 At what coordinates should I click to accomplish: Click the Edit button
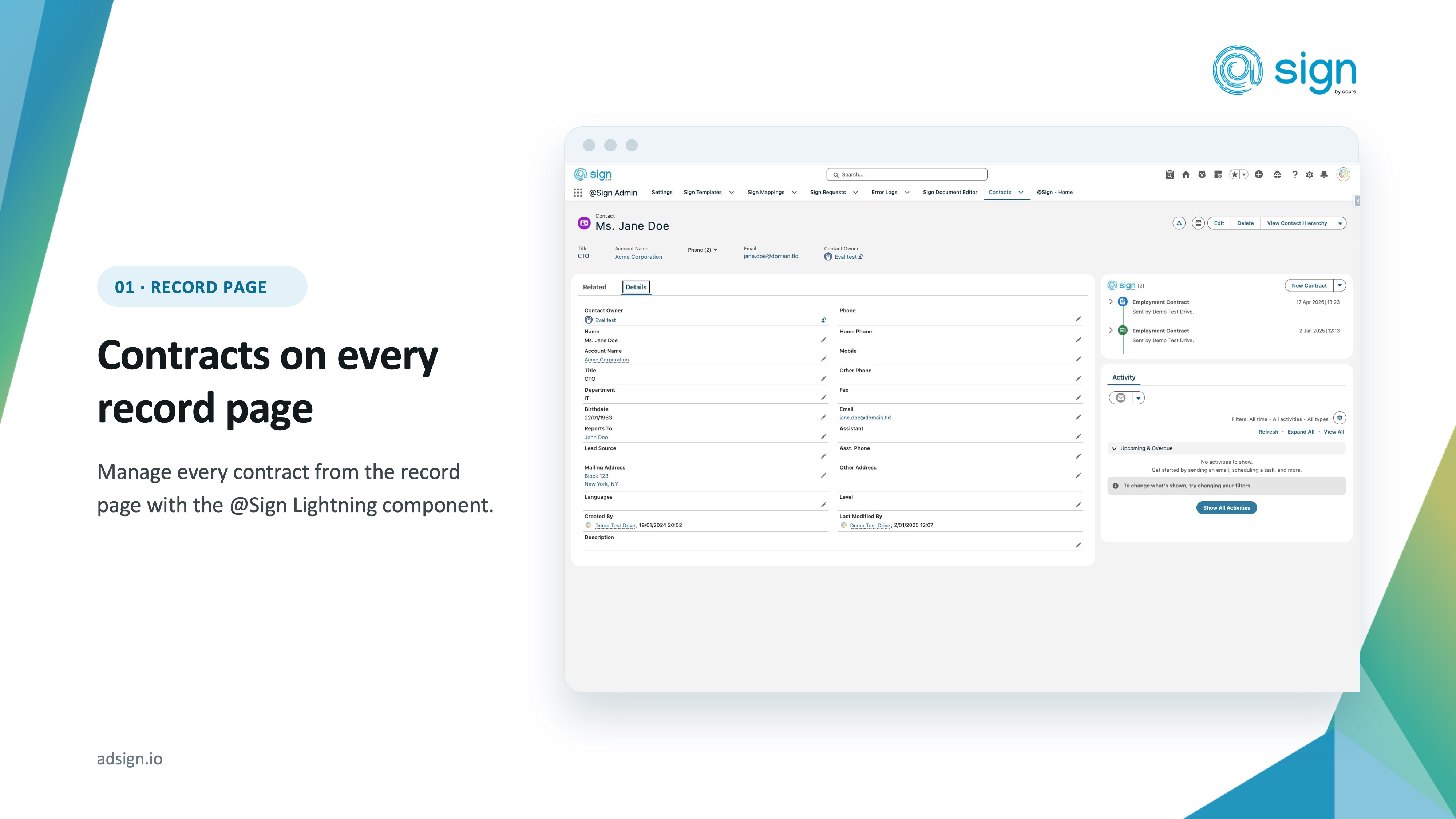pyautogui.click(x=1219, y=223)
